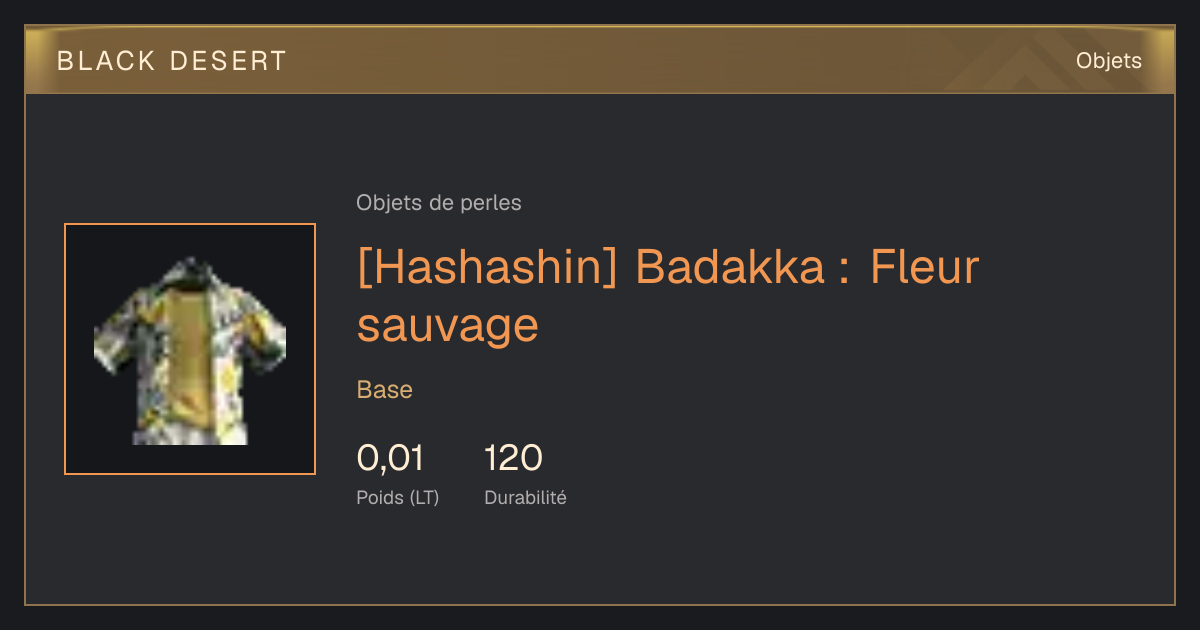Open the Objets link in the header
Image resolution: width=1200 pixels, height=630 pixels.
pyautogui.click(x=1108, y=61)
